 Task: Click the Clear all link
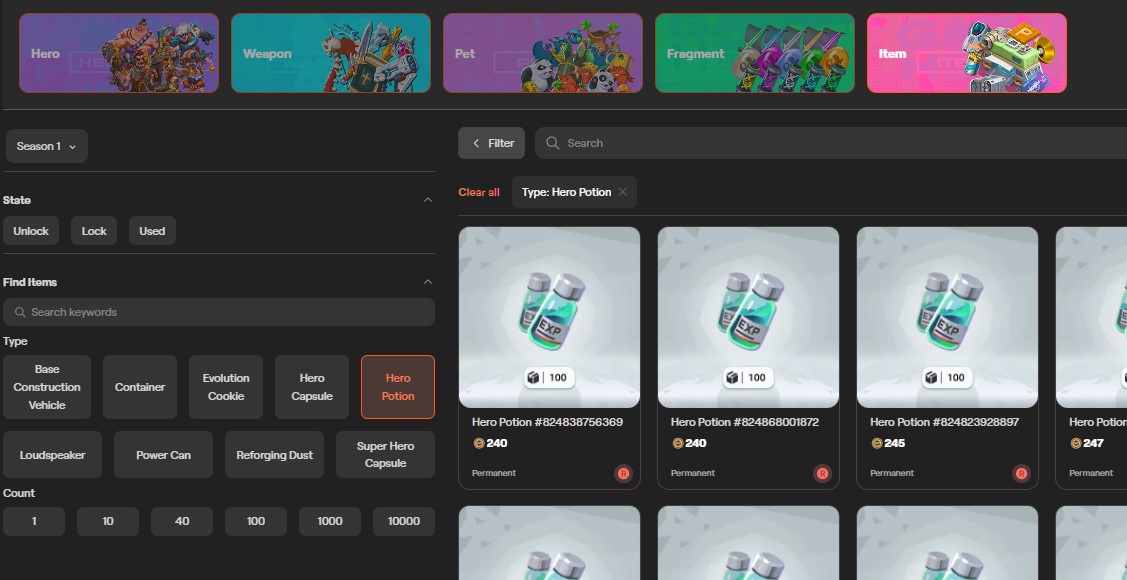[x=479, y=192]
